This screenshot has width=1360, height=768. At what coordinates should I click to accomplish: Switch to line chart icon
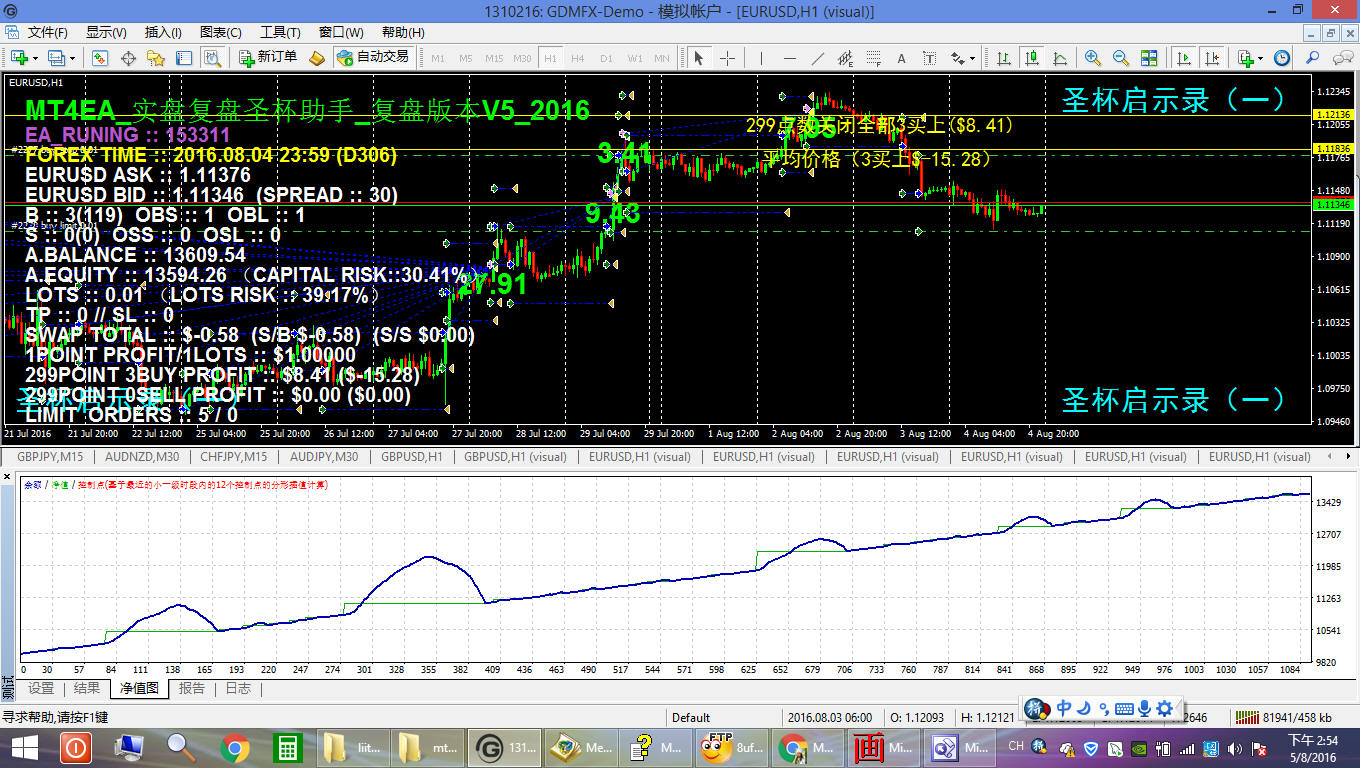1060,58
